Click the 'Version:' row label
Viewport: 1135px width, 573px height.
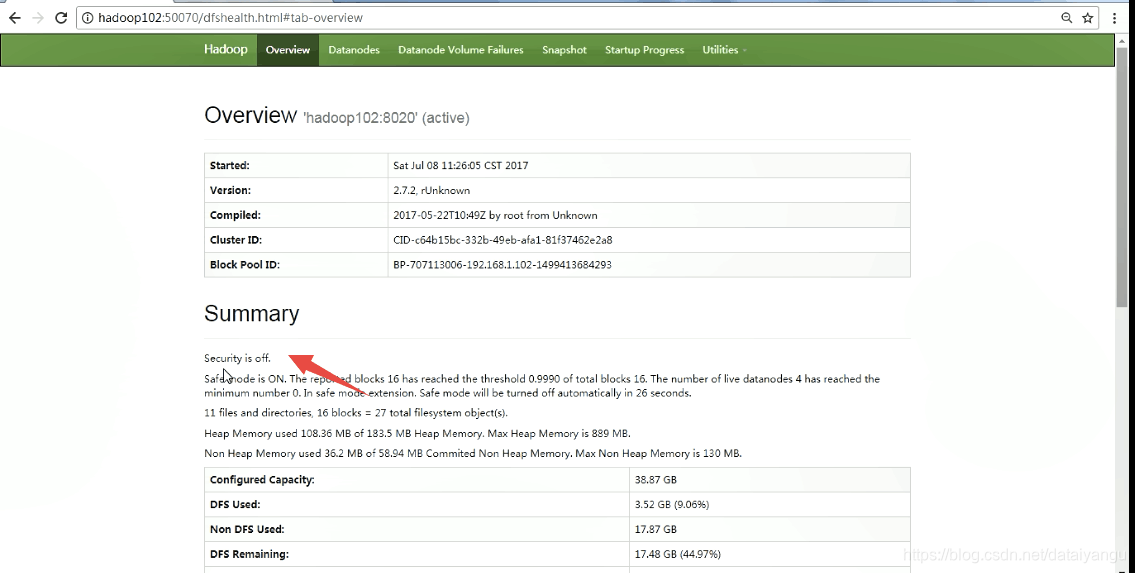[230, 190]
